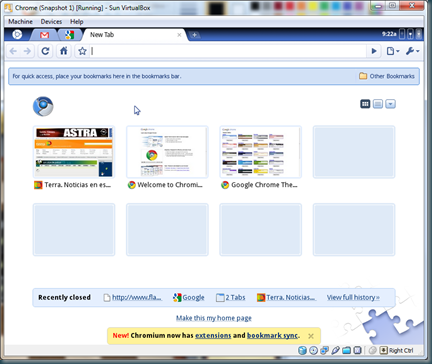Switch to the Gmail pinned tab
Screen dimensions: 432x364
(x=44, y=35)
